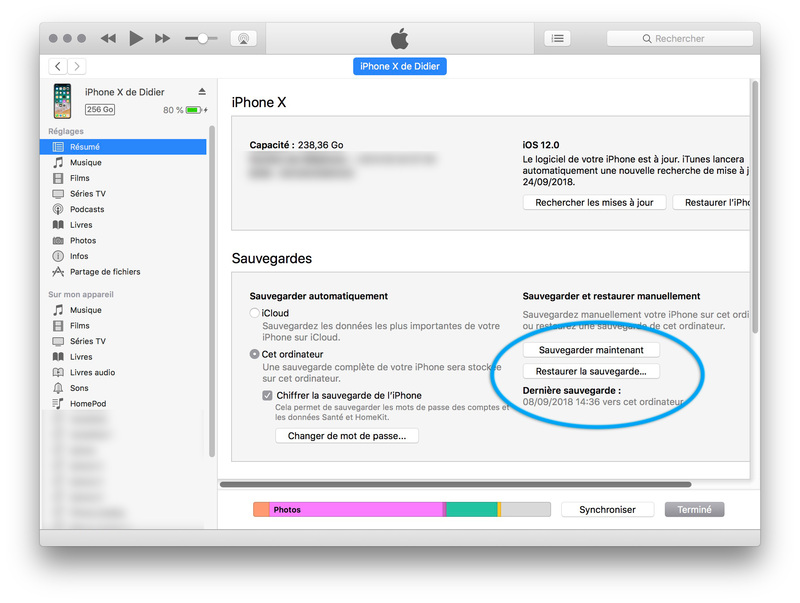This screenshot has width=800, height=603.
Task: Click the iPhone device thumbnail
Action: pyautogui.click(x=62, y=101)
